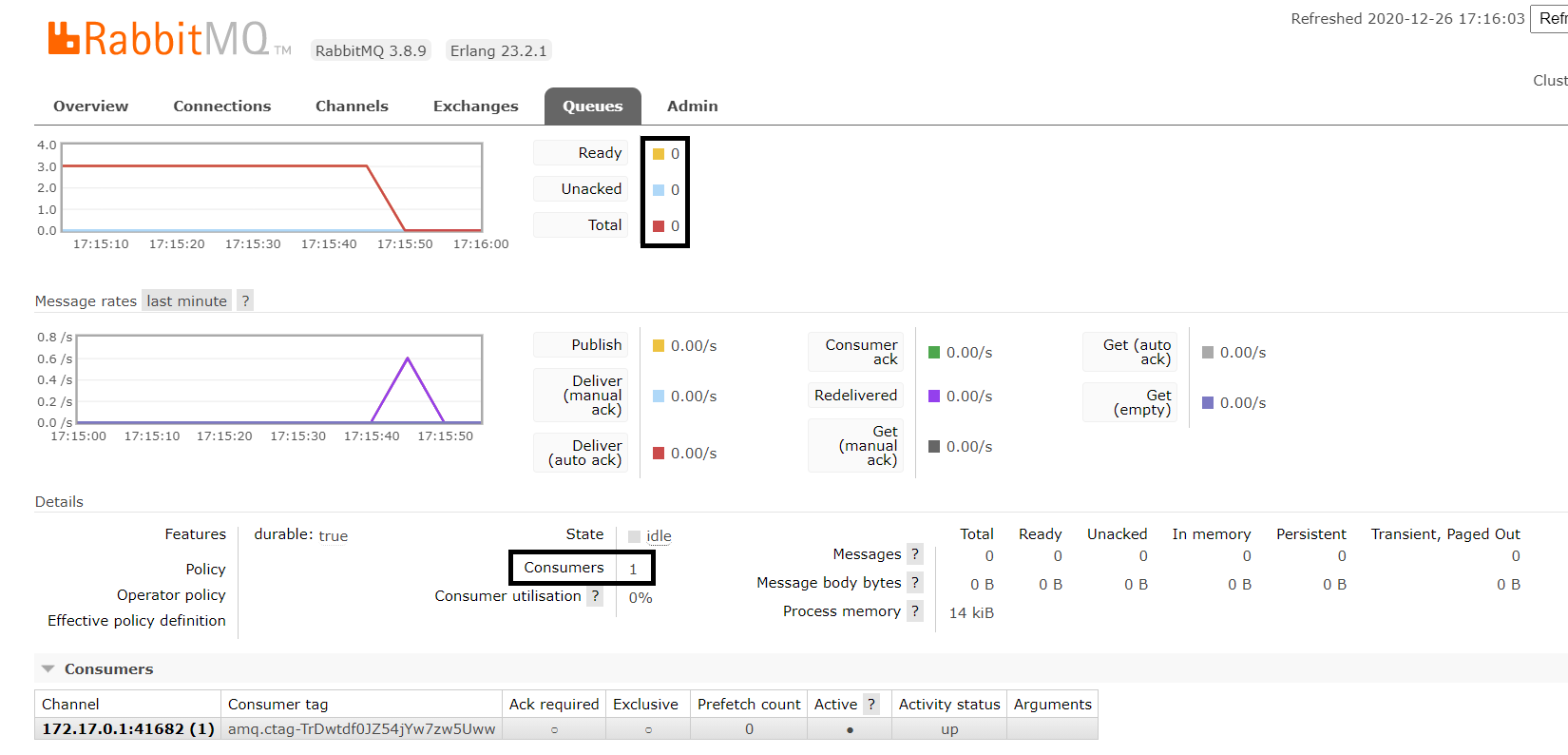Click the Deliver (manual ack) blue swatch
1568x755 pixels.
click(659, 396)
